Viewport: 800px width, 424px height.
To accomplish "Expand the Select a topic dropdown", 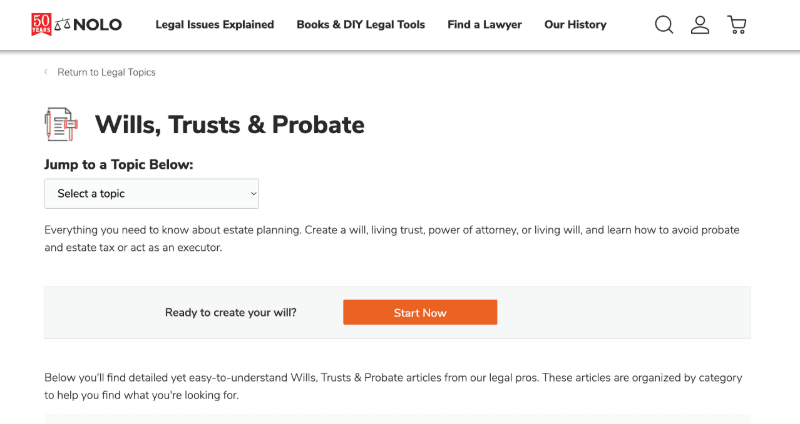I will tap(150, 194).
